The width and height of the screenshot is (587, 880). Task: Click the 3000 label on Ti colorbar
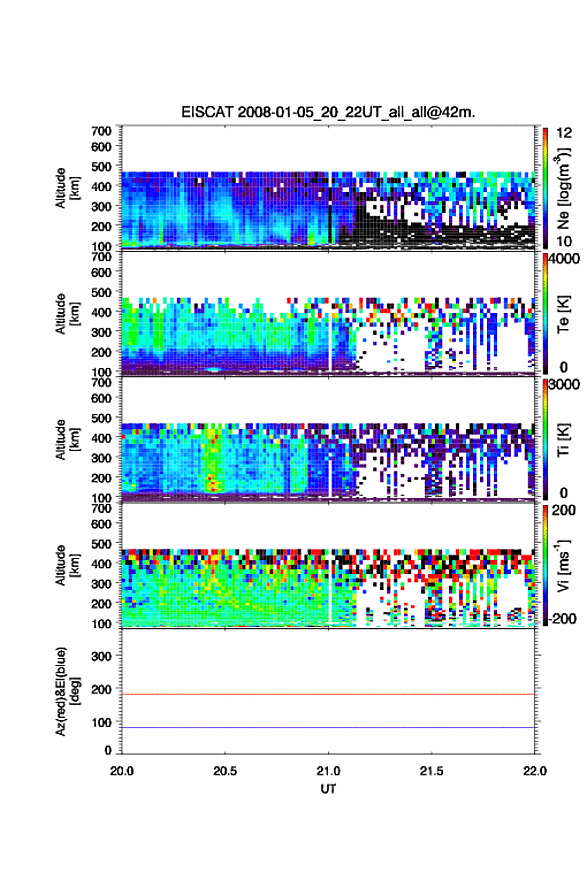565,386
